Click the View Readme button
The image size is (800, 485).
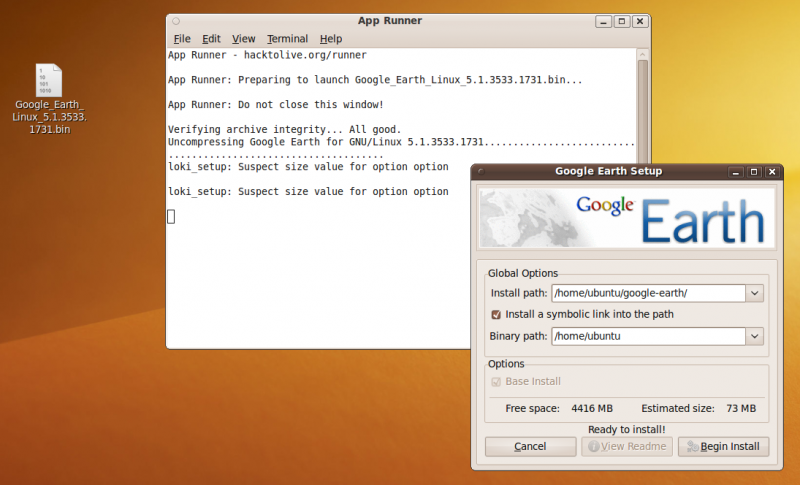[x=627, y=446]
